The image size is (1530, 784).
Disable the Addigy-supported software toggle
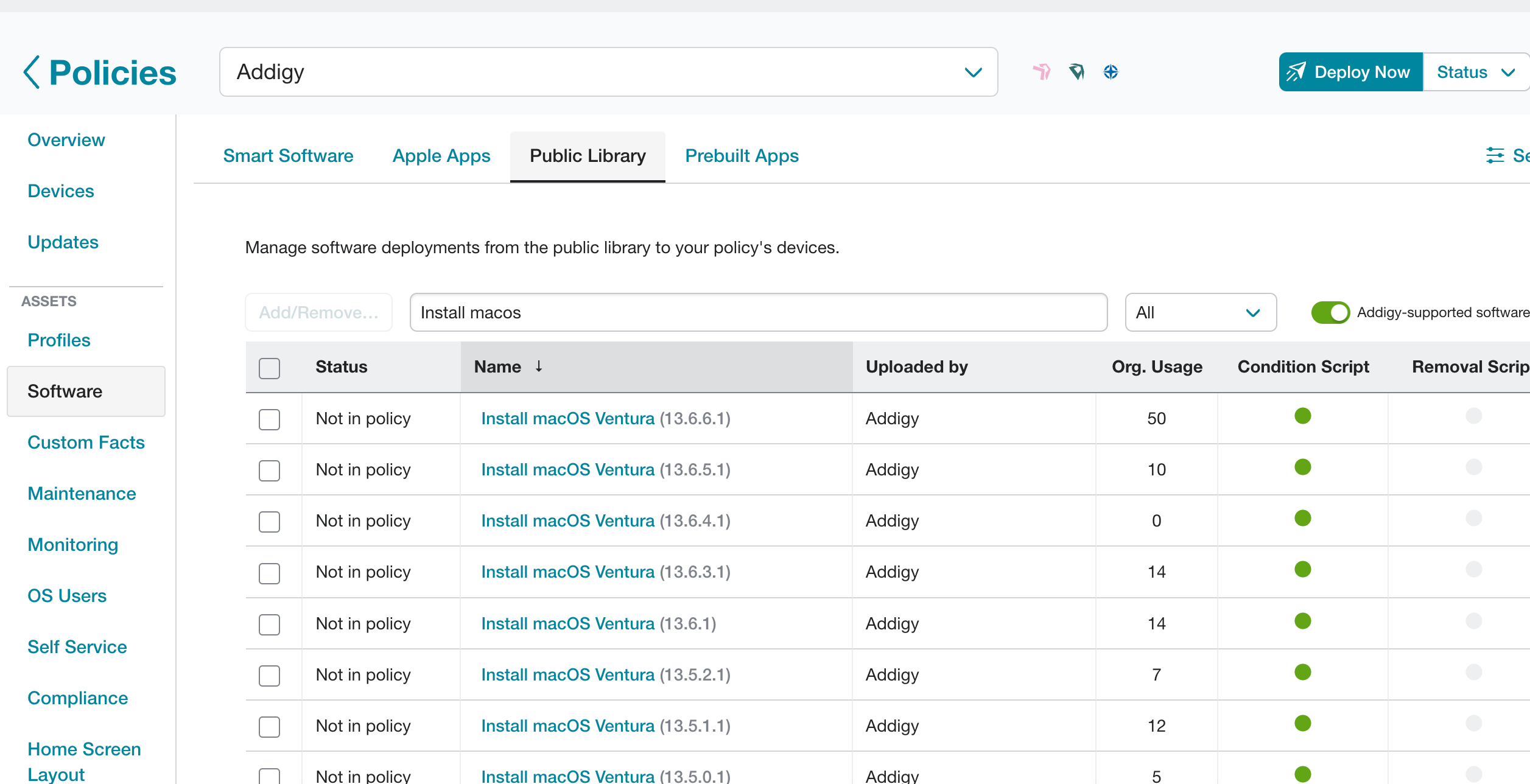pos(1330,313)
